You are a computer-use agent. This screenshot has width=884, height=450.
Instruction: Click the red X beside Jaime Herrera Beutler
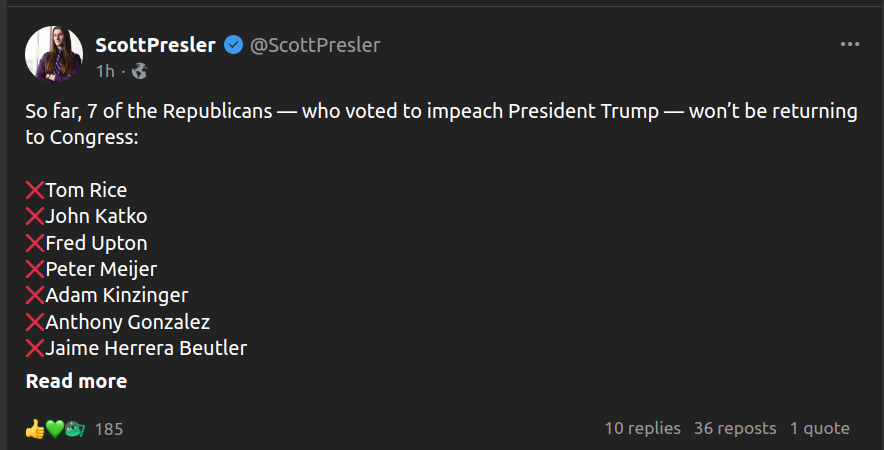point(35,348)
